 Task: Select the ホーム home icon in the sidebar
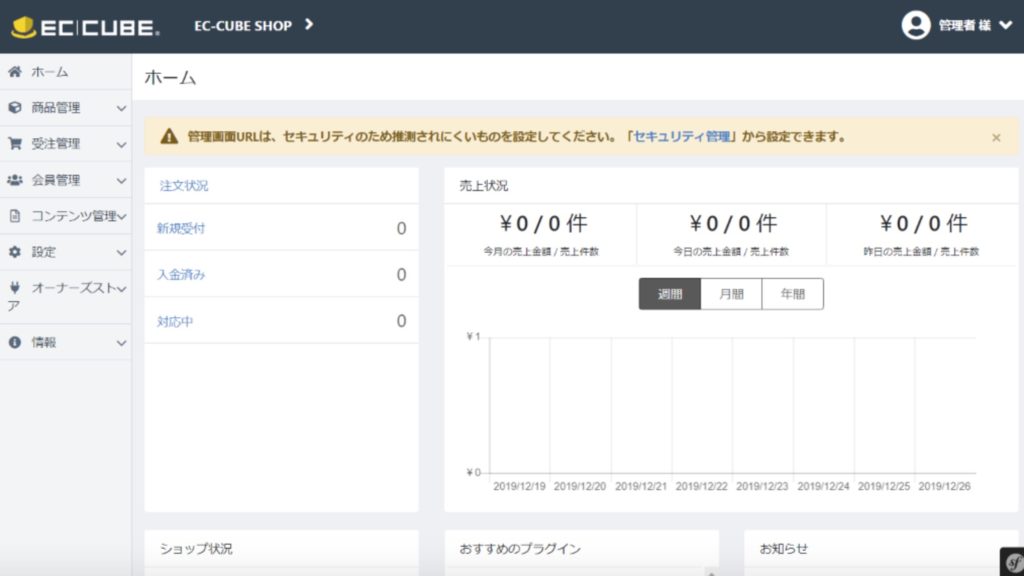[15, 72]
